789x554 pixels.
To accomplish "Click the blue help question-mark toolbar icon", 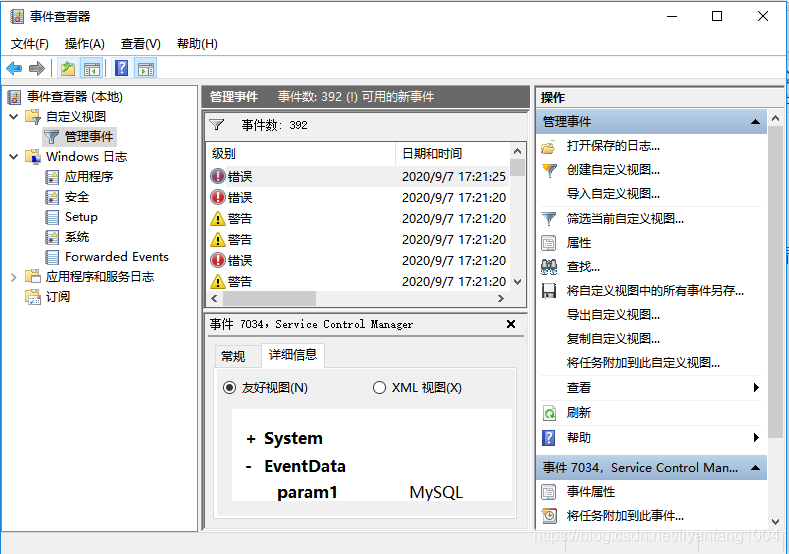I will point(121,68).
